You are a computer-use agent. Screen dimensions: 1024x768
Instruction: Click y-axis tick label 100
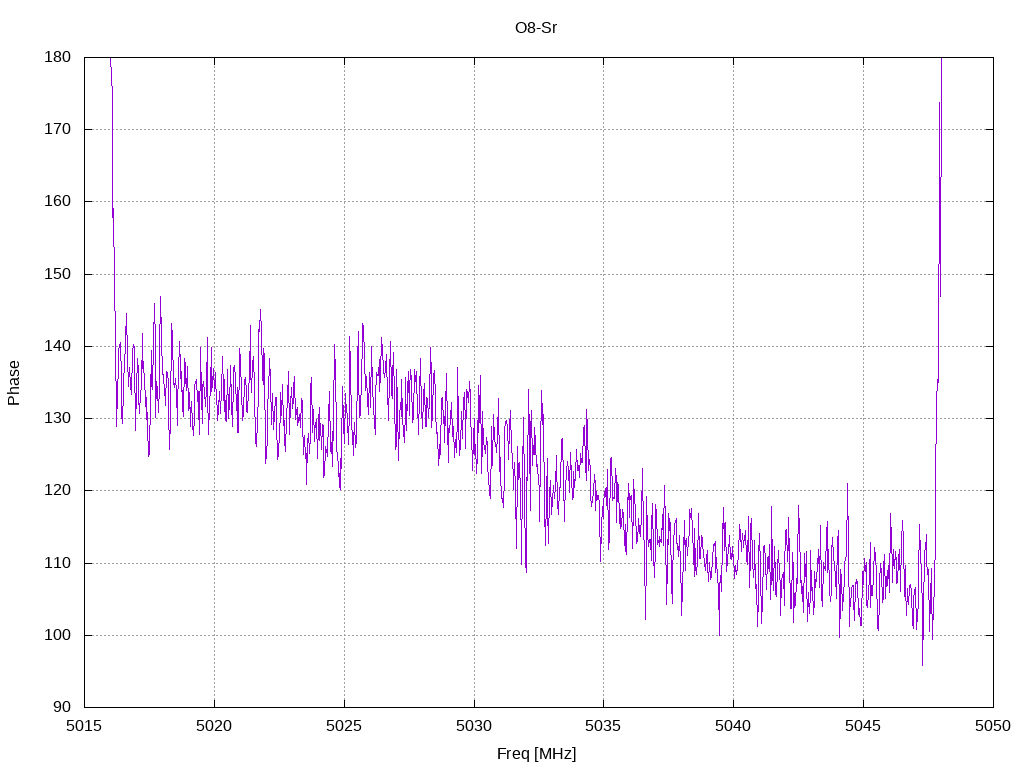tap(57, 635)
